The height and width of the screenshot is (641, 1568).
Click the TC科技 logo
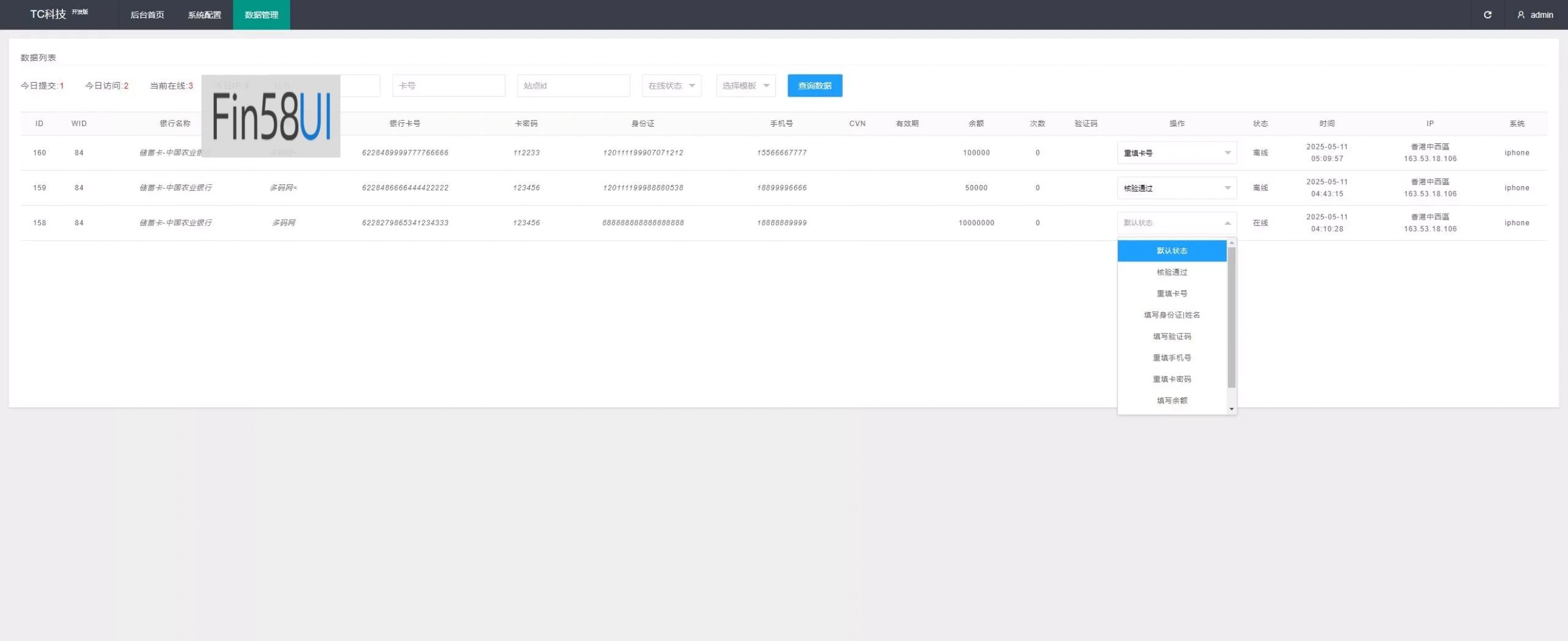pos(48,14)
